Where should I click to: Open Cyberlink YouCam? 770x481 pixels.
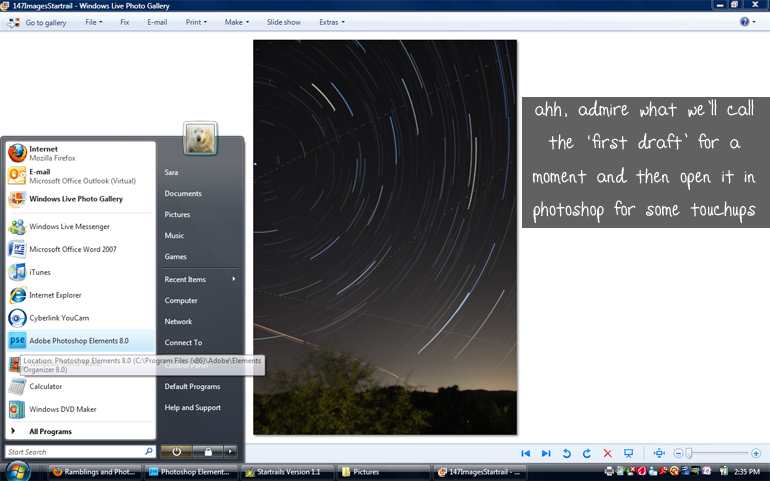point(81,318)
